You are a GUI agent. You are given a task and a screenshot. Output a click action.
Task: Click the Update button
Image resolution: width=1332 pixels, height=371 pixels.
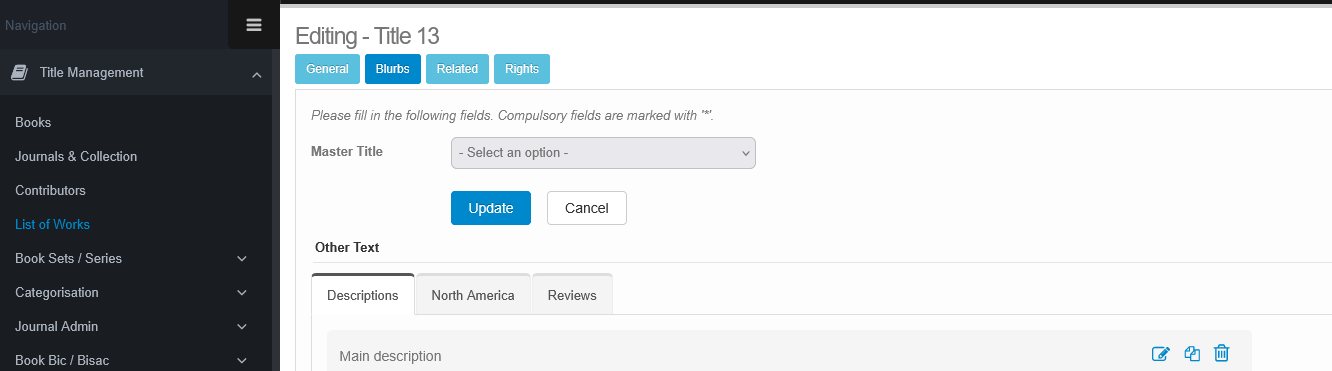(491, 208)
